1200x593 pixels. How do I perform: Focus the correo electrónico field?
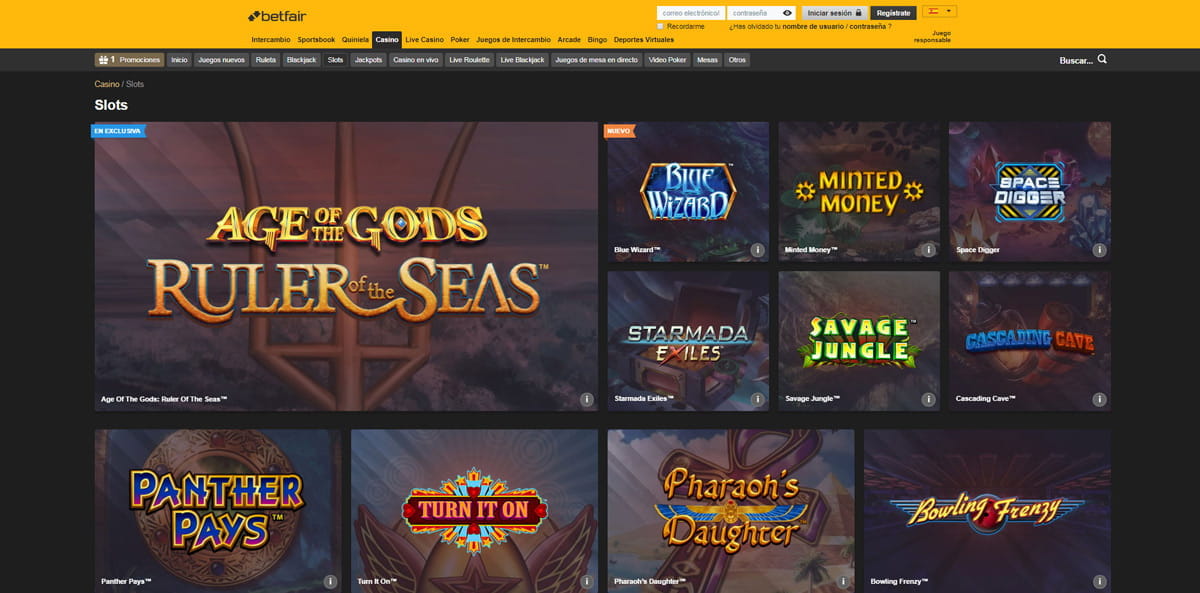click(x=691, y=13)
